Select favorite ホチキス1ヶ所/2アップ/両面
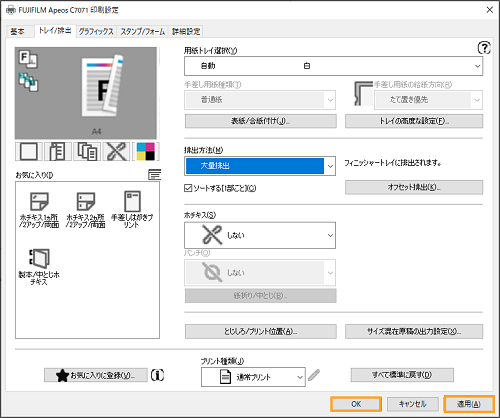Image resolution: width=500 pixels, height=418 pixels. pyautogui.click(x=39, y=210)
